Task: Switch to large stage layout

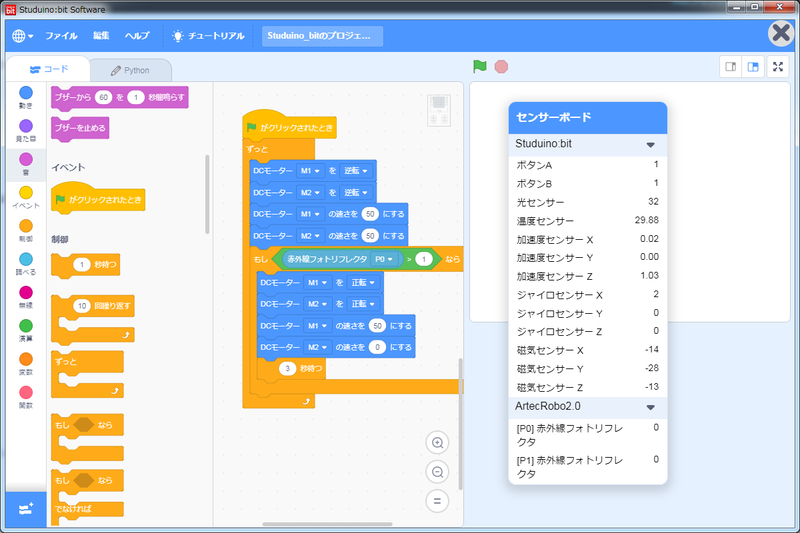Action: click(753, 67)
